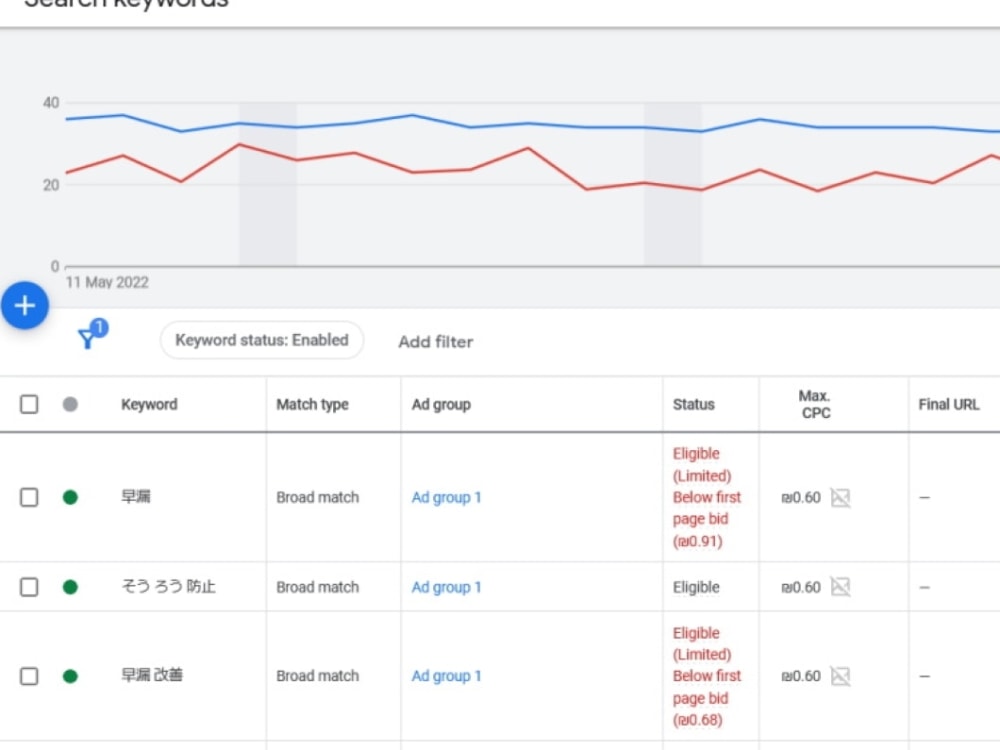Viewport: 1000px width, 750px height.
Task: Check the box for keyword 早漏
Action: point(29,497)
